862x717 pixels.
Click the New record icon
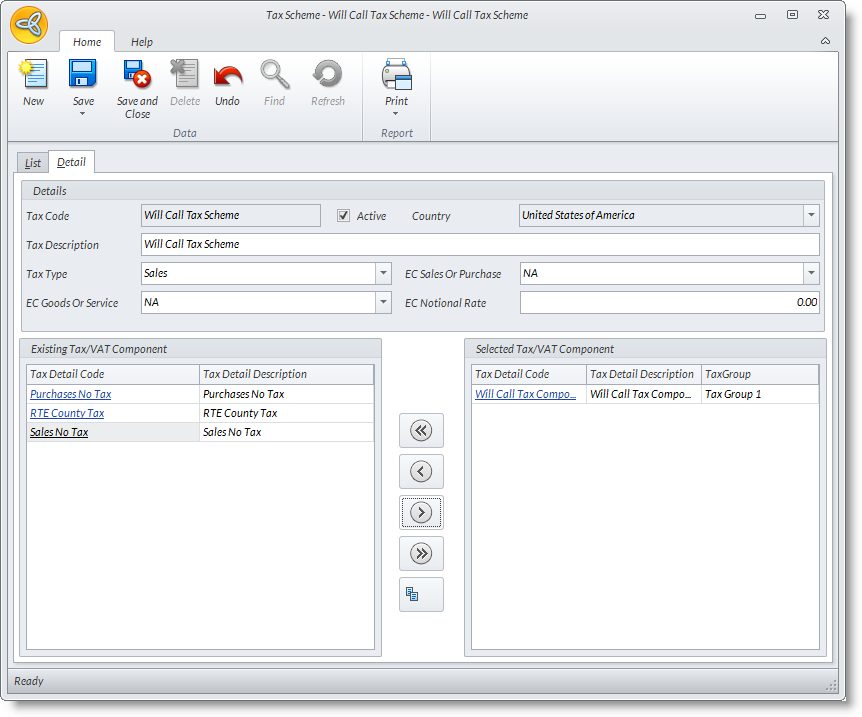[x=33, y=76]
